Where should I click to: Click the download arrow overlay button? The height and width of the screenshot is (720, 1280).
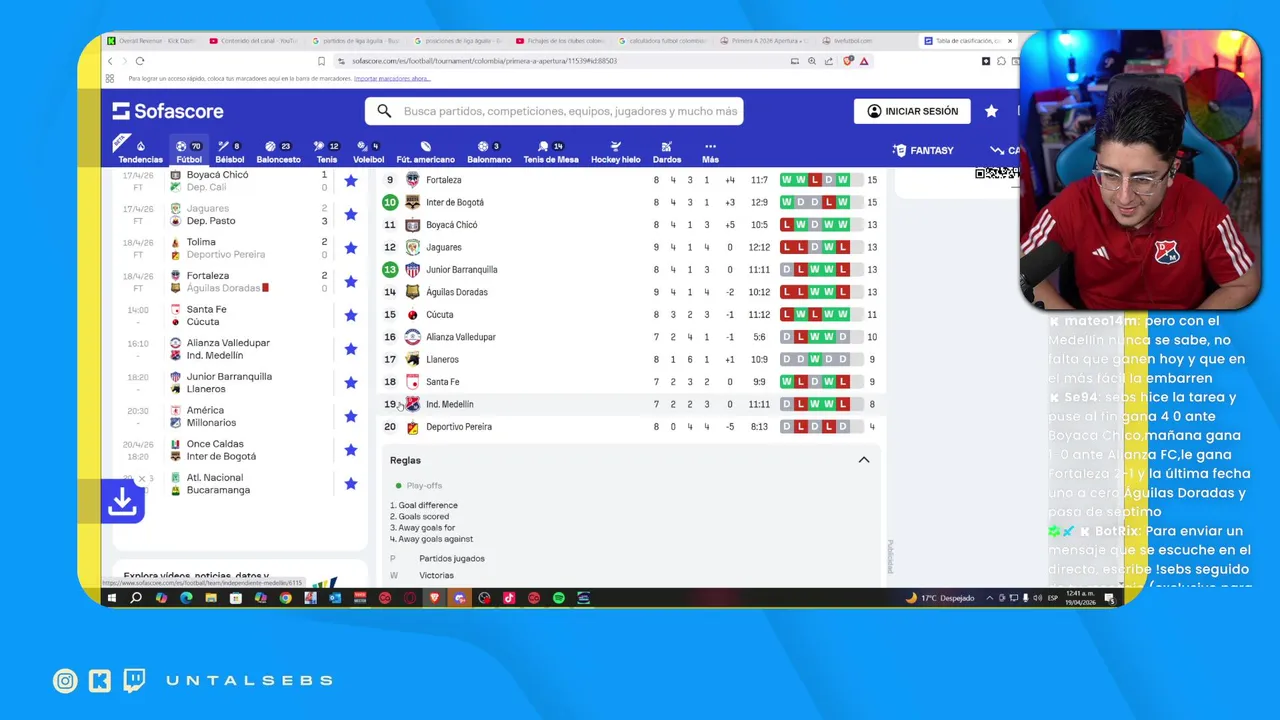(123, 501)
